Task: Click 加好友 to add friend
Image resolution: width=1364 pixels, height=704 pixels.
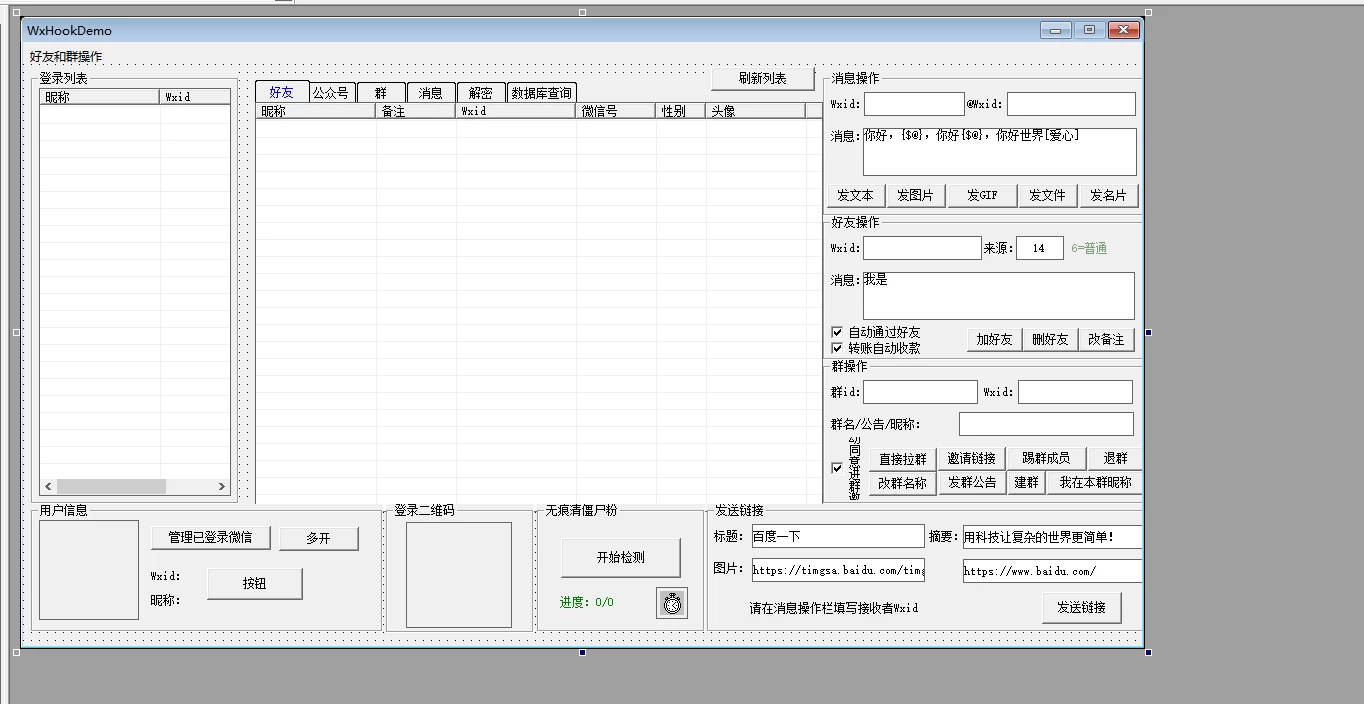Action: (x=992, y=339)
